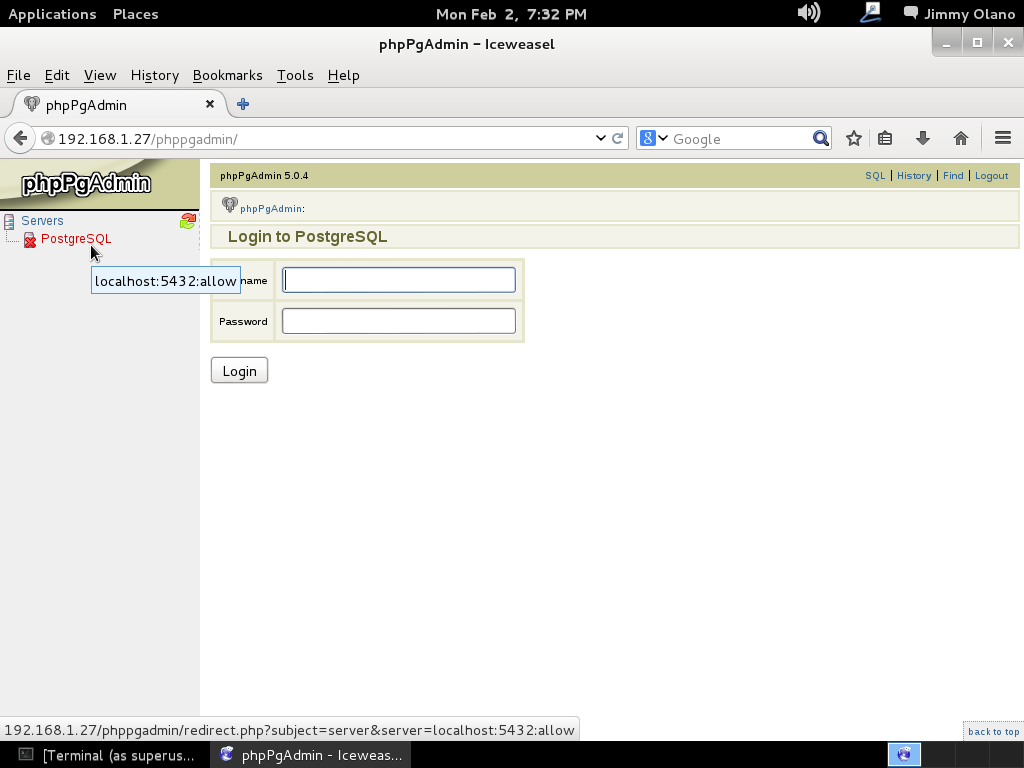Screen dimensions: 1024x768
Task: Open the Tools menu
Action: [294, 75]
